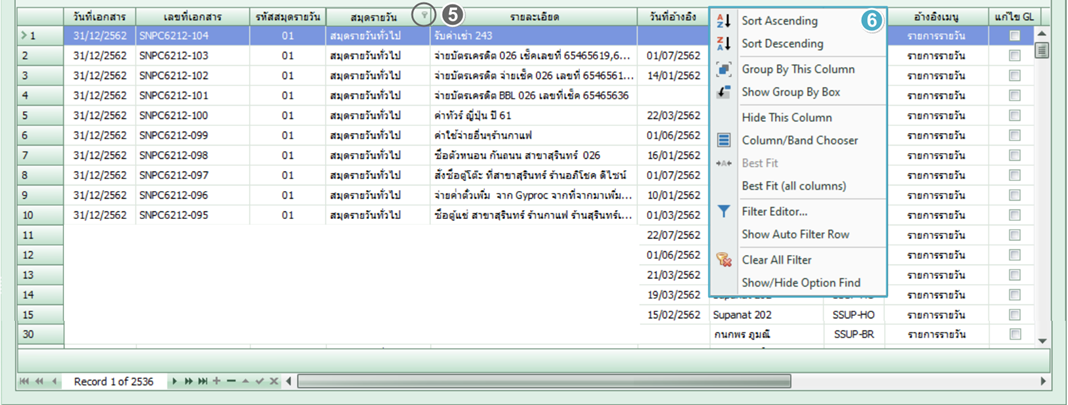Image resolution: width=1068 pixels, height=405 pixels.
Task: Delete record using minus navigator icon
Action: pos(231,382)
